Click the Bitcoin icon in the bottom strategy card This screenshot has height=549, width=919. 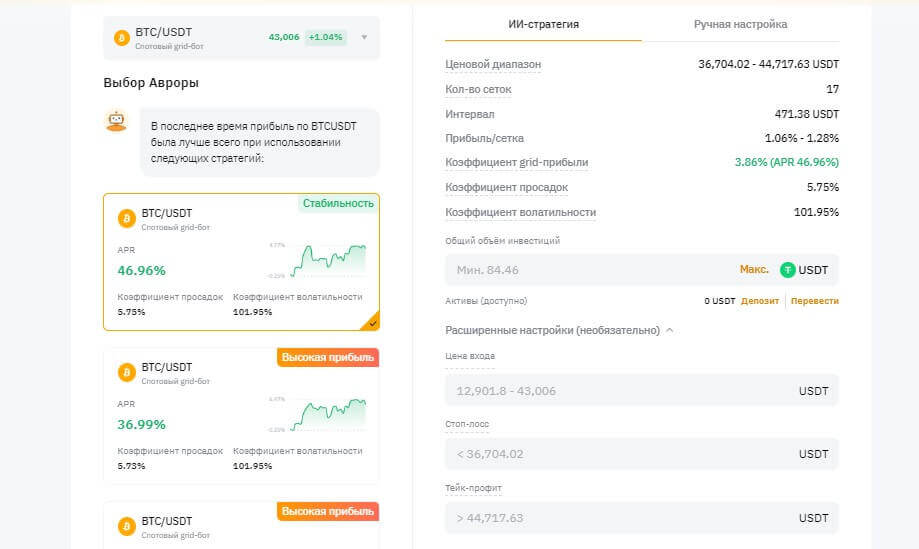tap(127, 526)
